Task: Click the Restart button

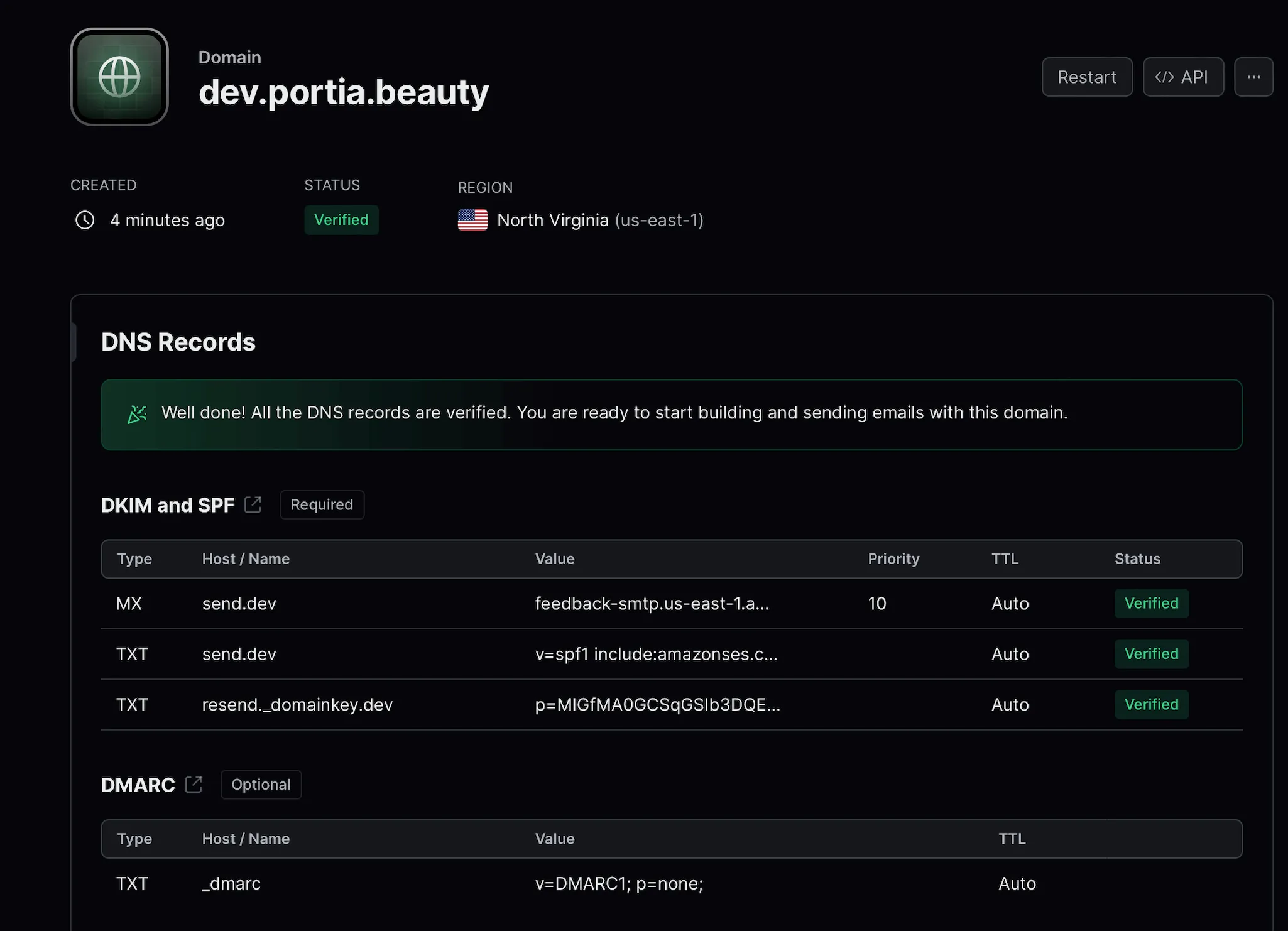Action: (x=1086, y=77)
